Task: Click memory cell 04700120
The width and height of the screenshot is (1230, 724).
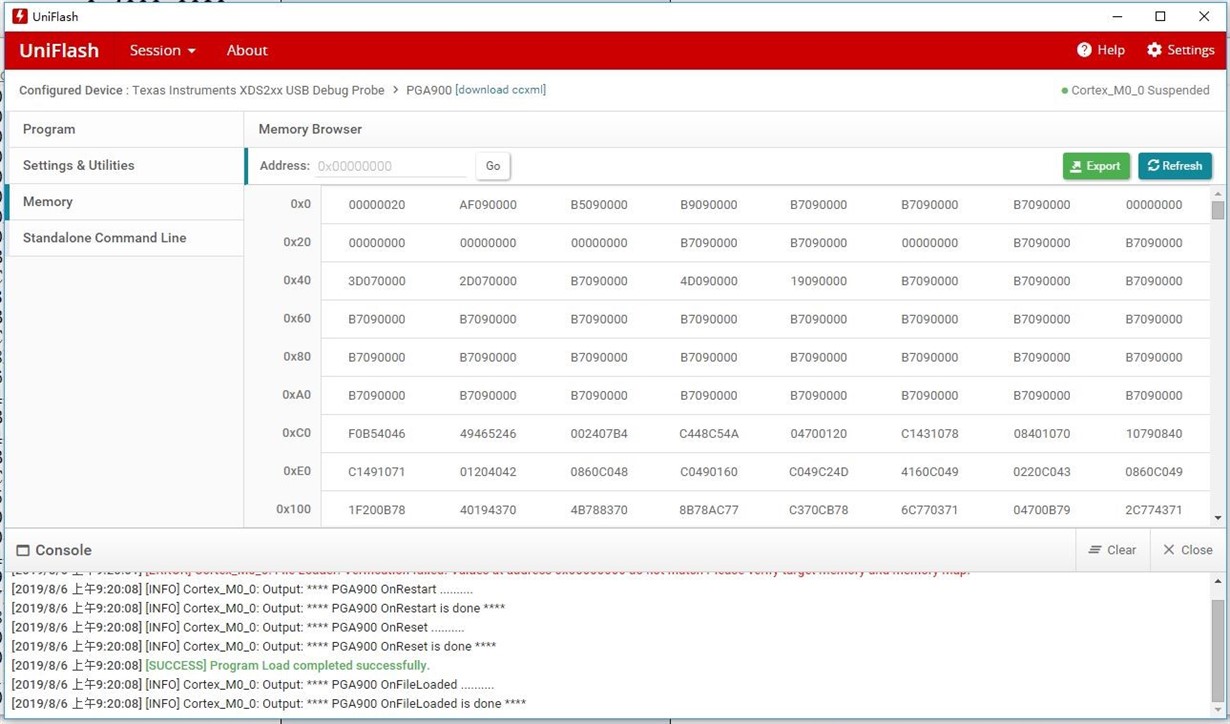Action: pos(819,434)
